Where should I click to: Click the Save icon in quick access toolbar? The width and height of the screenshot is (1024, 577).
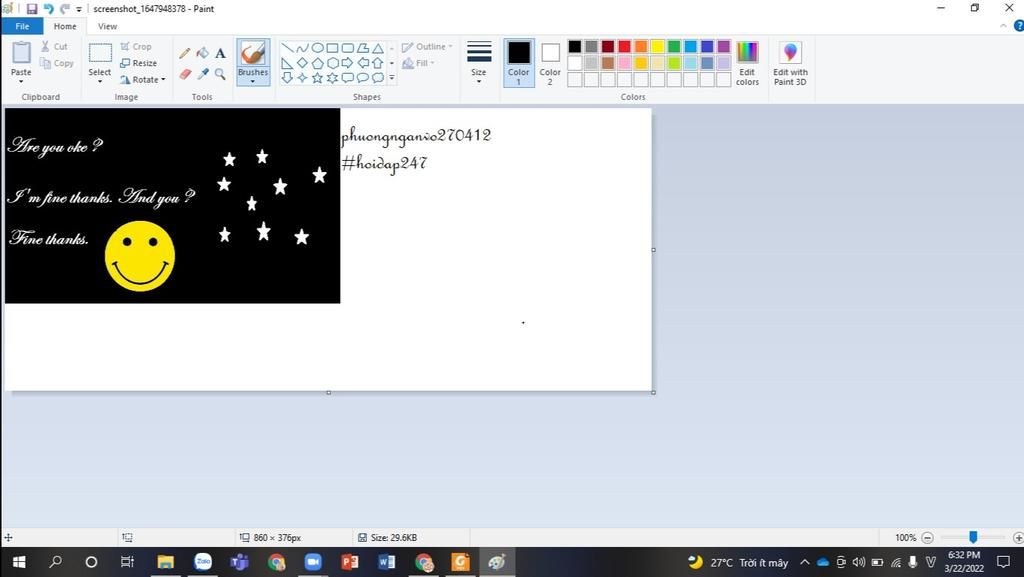click(x=31, y=8)
